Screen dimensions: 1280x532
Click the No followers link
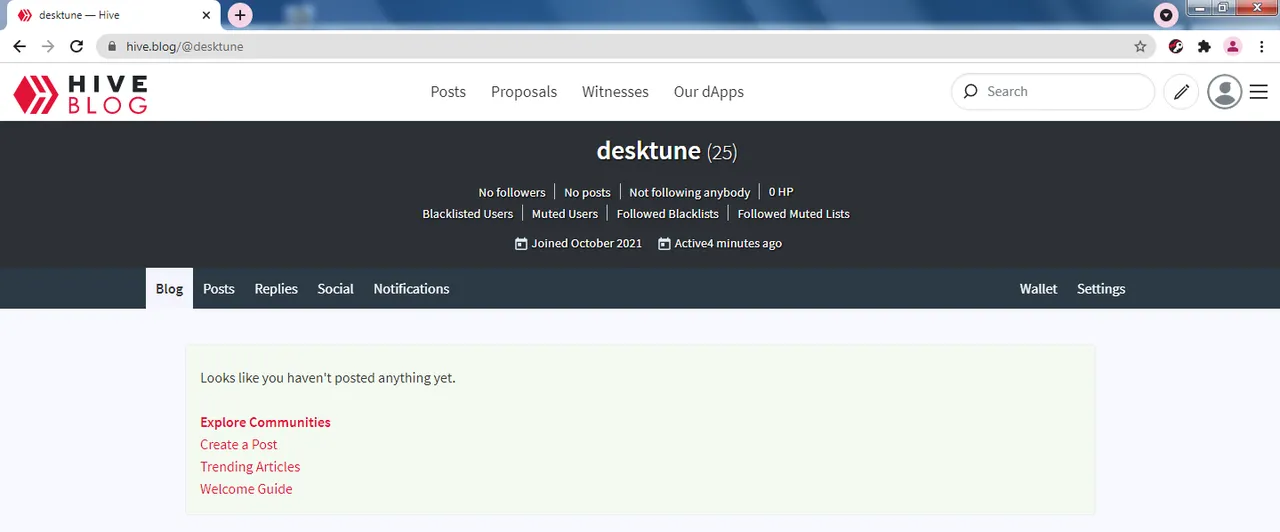512,192
